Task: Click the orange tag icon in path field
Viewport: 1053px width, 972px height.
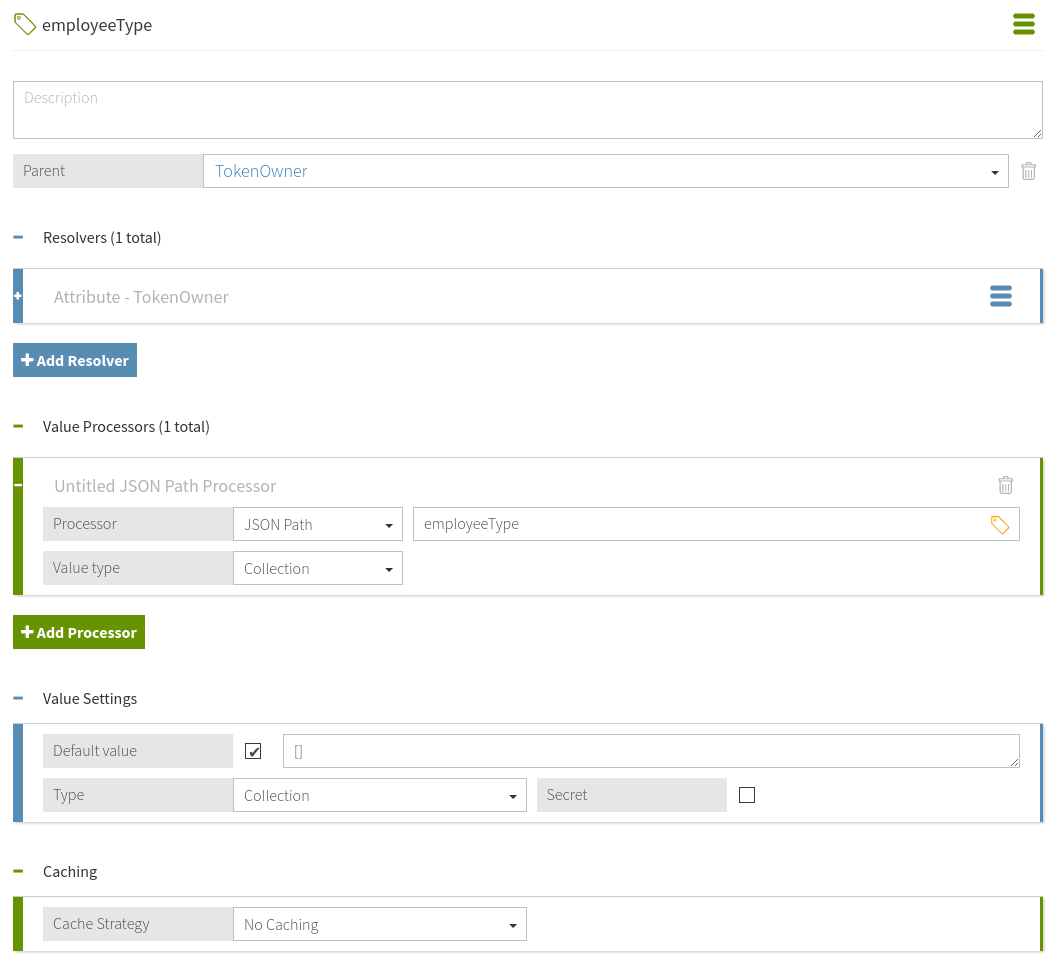Action: pos(999,524)
